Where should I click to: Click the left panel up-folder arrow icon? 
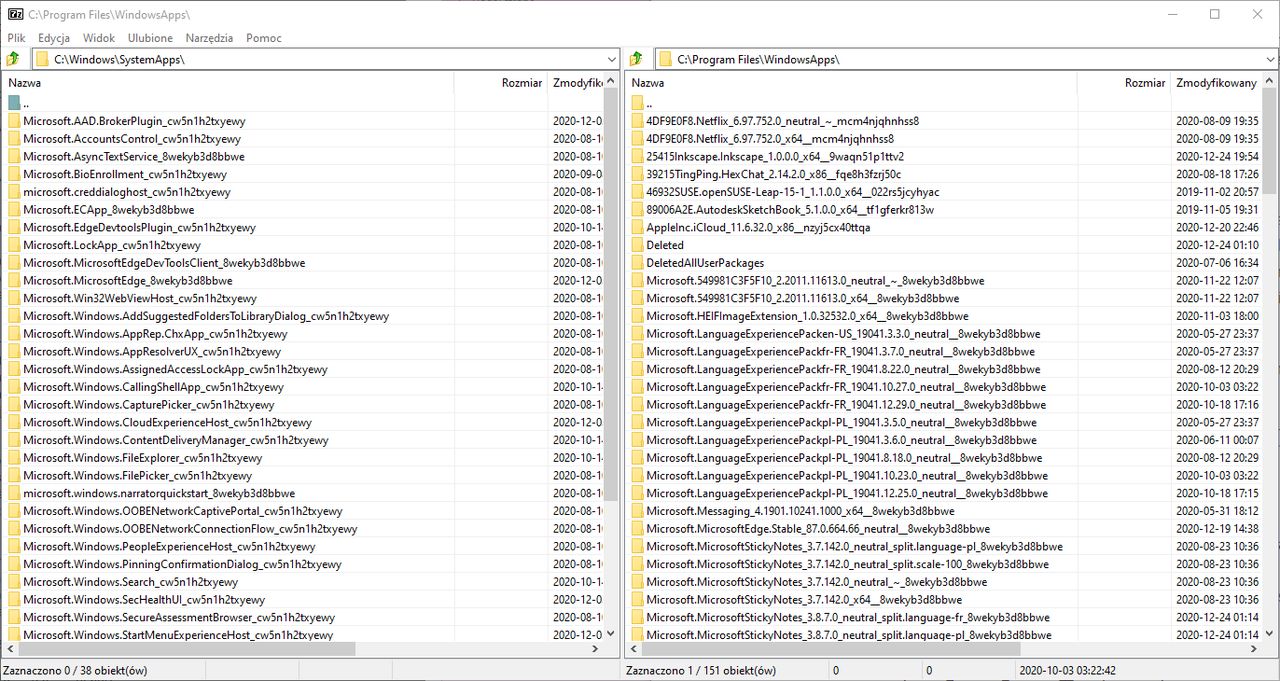click(13, 59)
